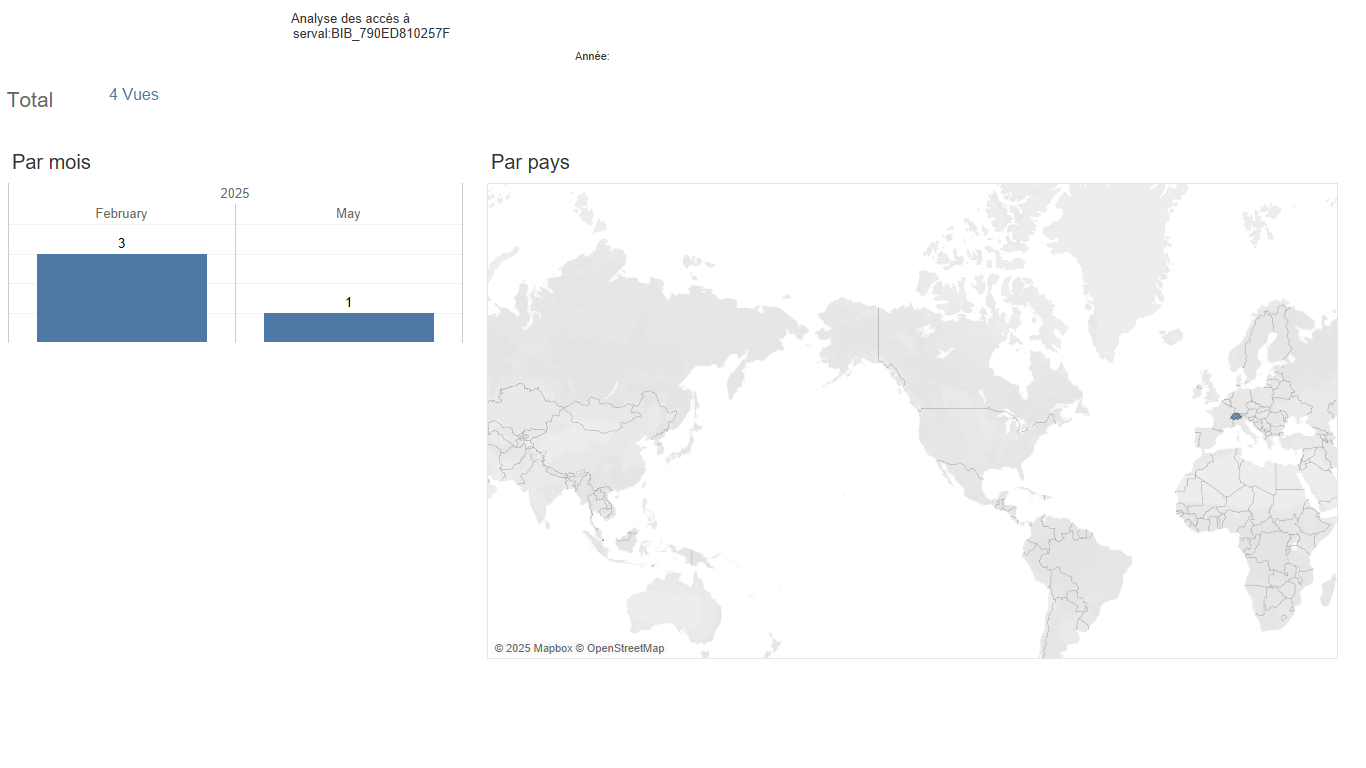Screen dimensions: 1366x768
Task: Click the '4 Vues' total value
Action: point(134,95)
